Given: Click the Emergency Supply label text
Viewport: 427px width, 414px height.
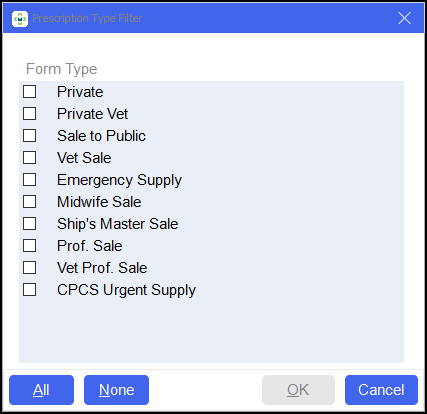Looking at the screenshot, I should 119,180.
